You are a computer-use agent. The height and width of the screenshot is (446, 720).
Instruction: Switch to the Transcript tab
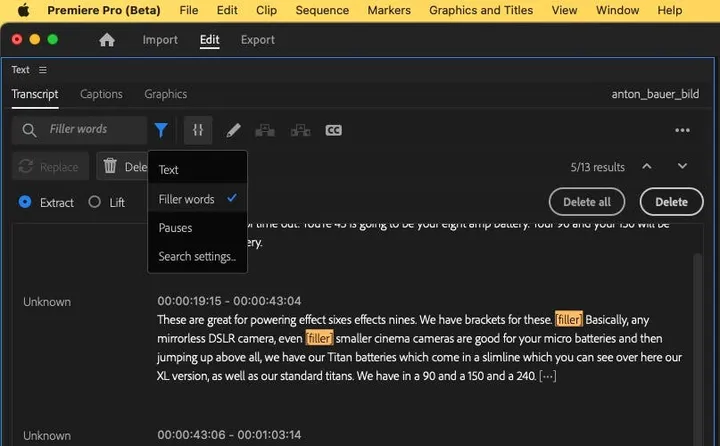[35, 94]
